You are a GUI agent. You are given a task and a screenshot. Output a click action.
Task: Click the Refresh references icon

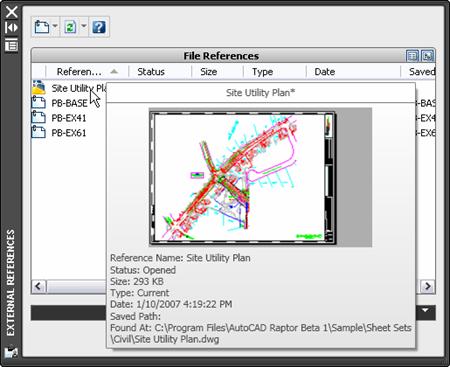70,27
